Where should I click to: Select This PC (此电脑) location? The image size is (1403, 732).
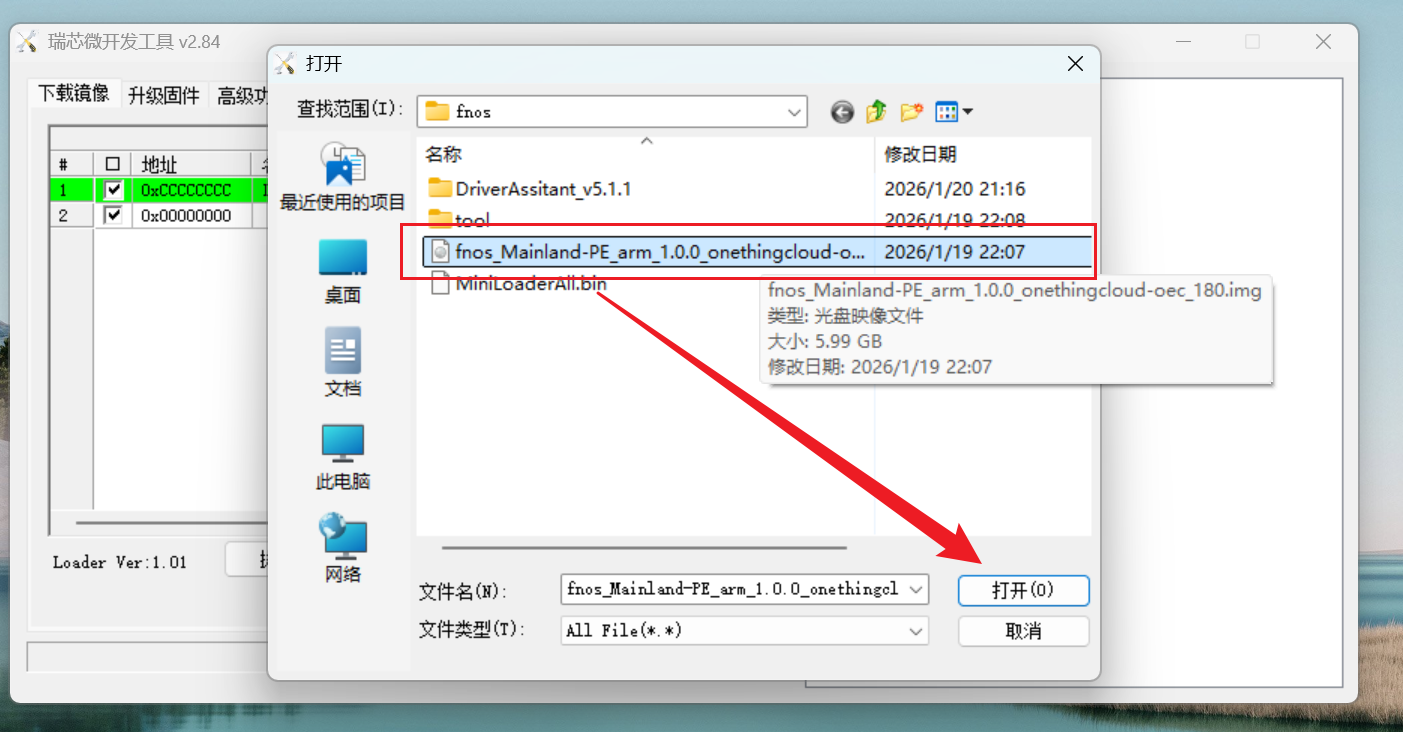pyautogui.click(x=343, y=457)
